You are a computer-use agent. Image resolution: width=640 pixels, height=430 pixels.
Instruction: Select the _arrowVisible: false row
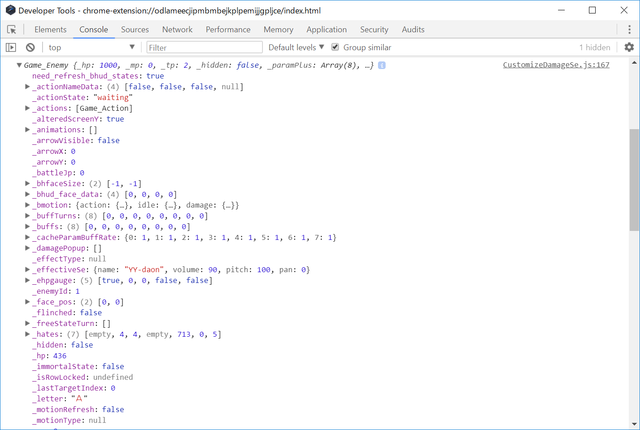(76, 140)
